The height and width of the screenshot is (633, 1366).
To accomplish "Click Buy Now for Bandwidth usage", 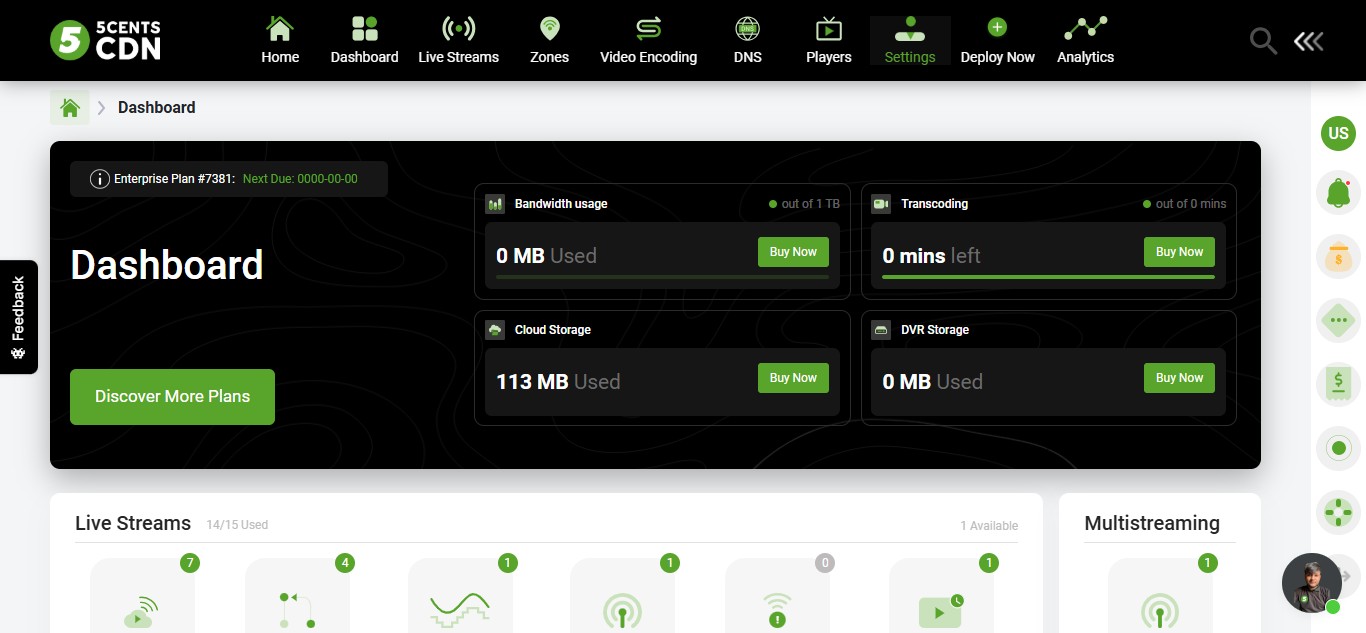I will [x=793, y=252].
